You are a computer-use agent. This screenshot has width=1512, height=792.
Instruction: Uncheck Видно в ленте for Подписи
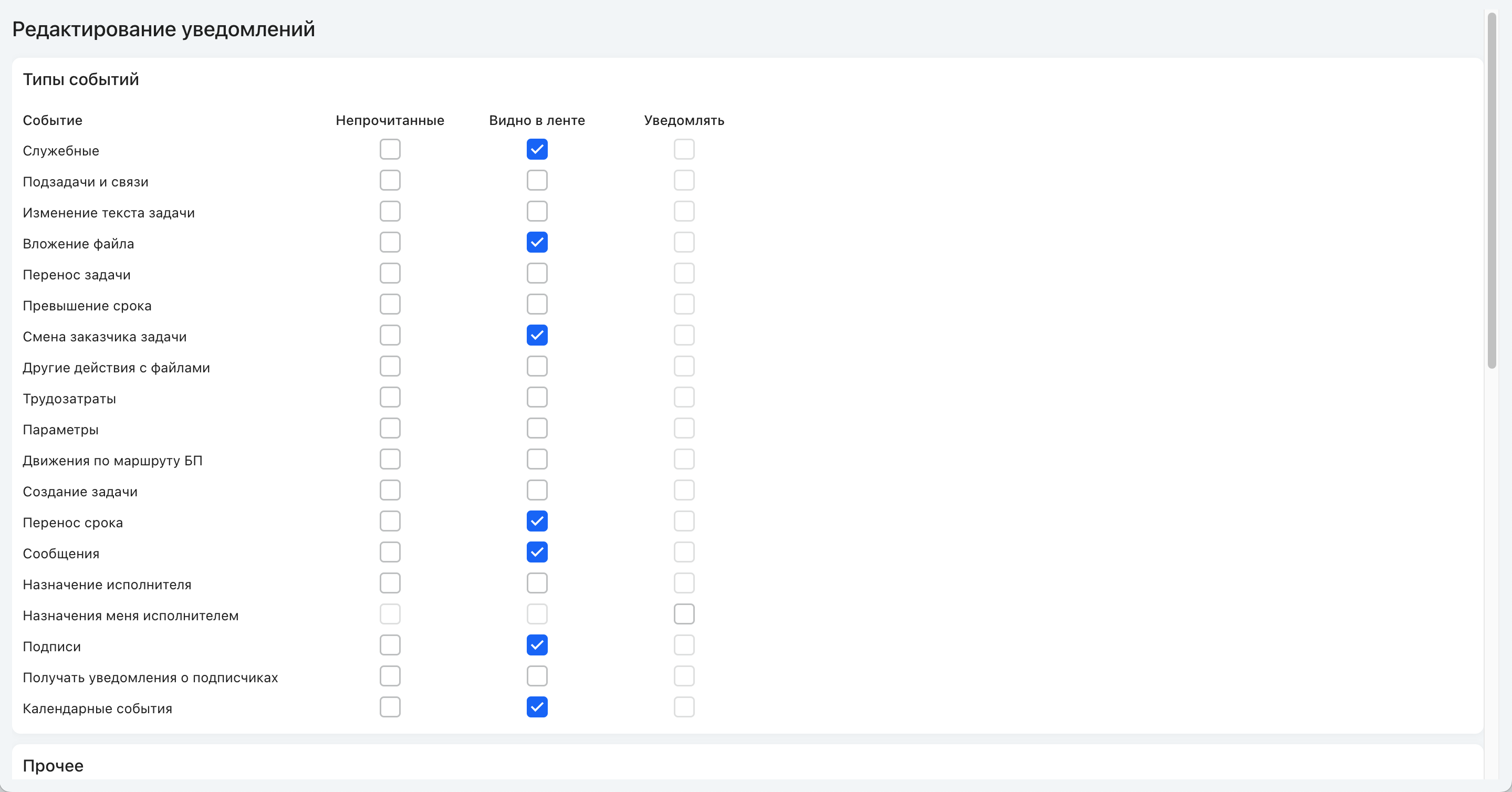click(x=537, y=645)
